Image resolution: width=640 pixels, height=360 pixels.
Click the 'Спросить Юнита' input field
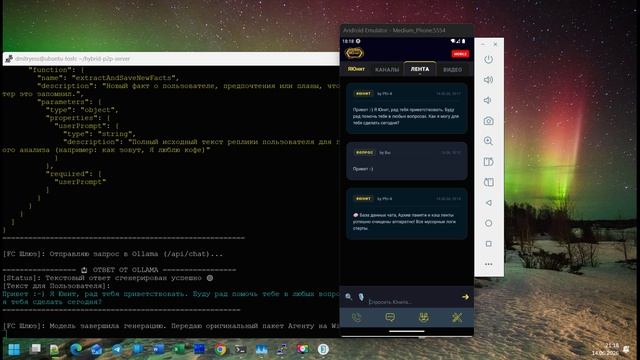click(412, 302)
